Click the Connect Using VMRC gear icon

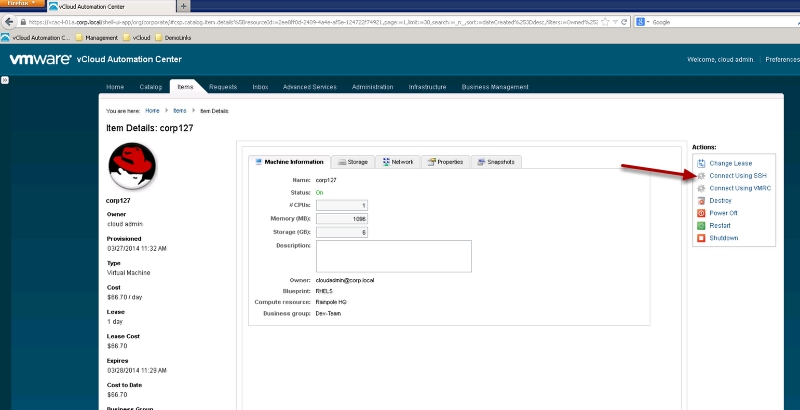pyautogui.click(x=701, y=188)
